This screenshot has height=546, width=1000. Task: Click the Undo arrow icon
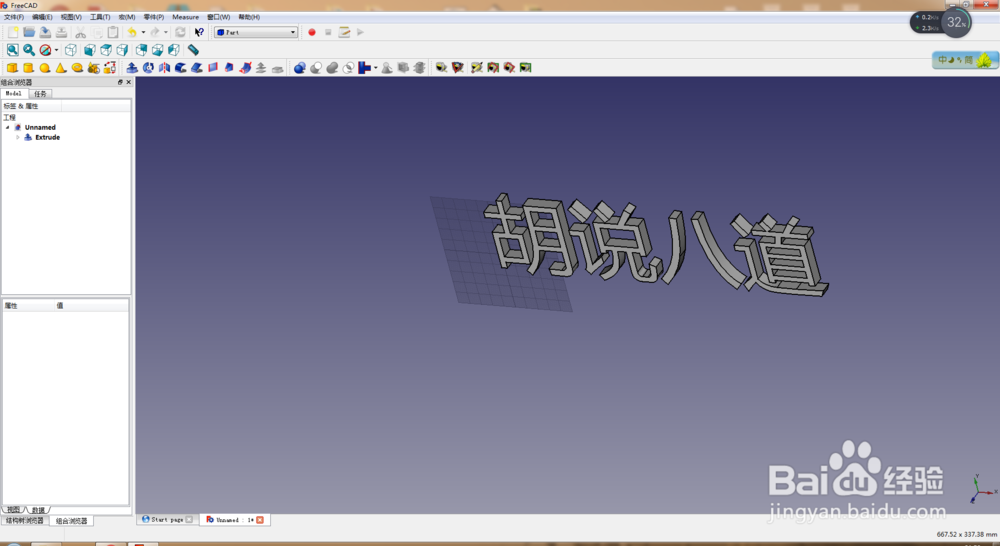(132, 32)
